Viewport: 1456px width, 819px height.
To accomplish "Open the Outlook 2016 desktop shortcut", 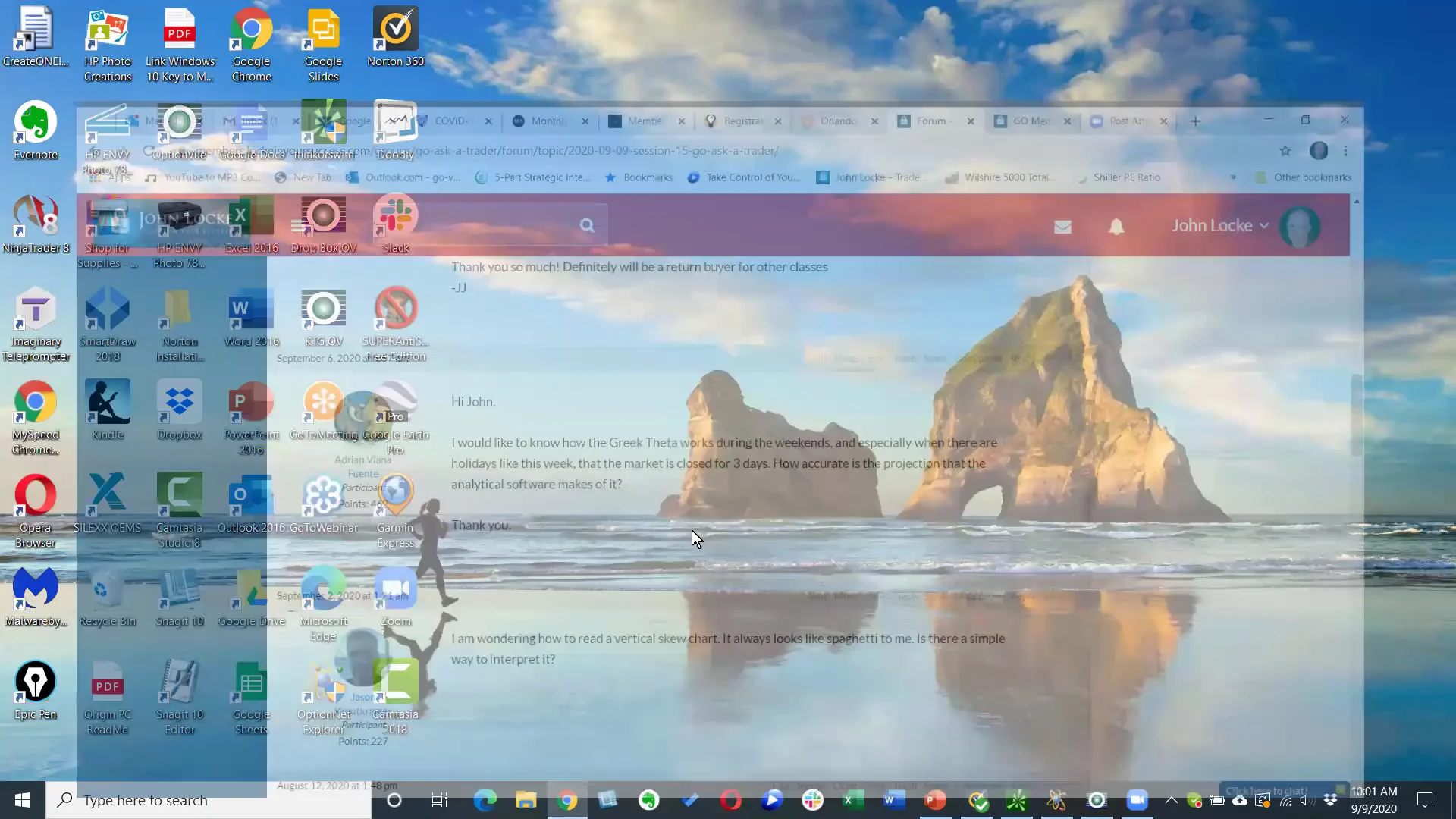I will tap(251, 504).
